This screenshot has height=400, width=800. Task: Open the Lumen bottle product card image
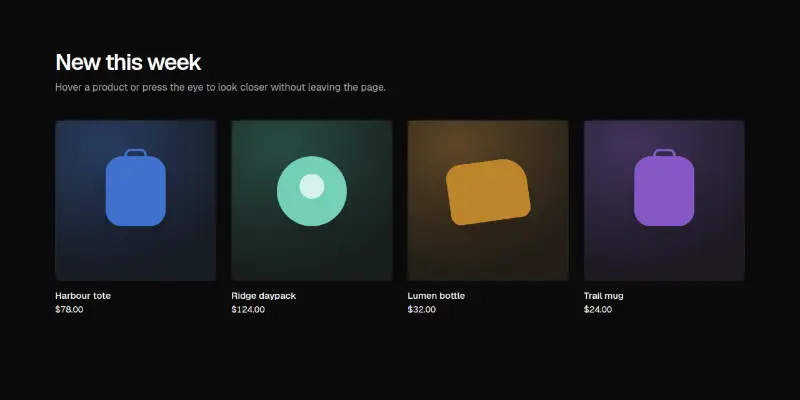488,201
